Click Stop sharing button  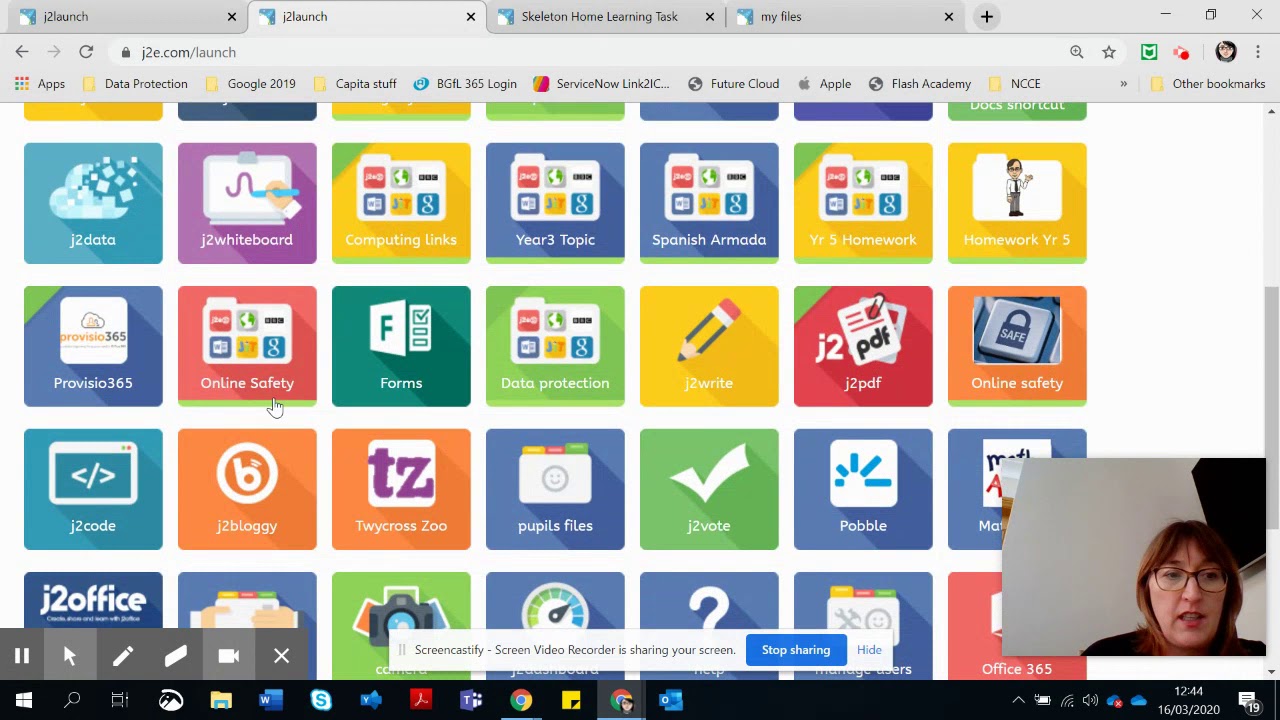click(796, 650)
